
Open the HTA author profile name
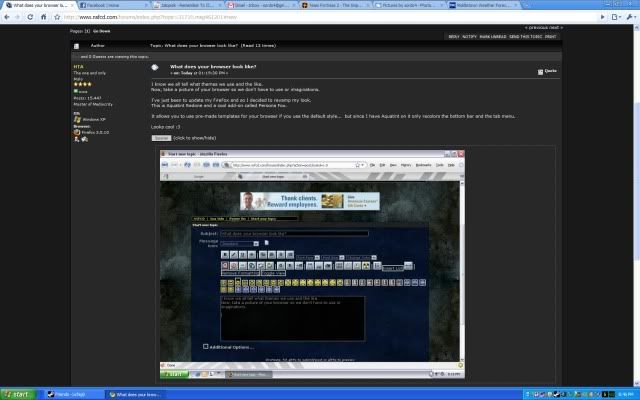pos(78,67)
